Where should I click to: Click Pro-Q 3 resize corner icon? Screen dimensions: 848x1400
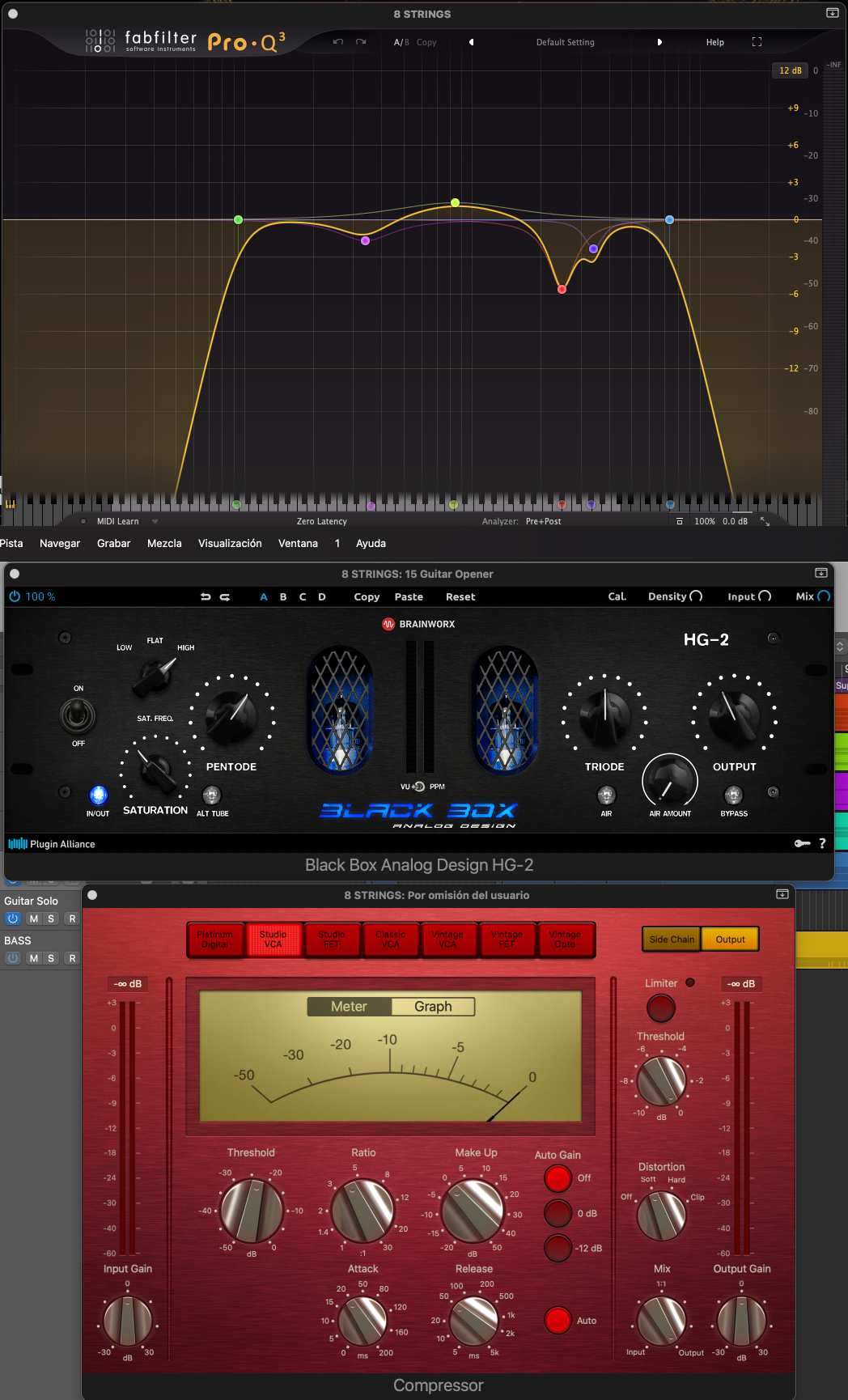(x=765, y=522)
